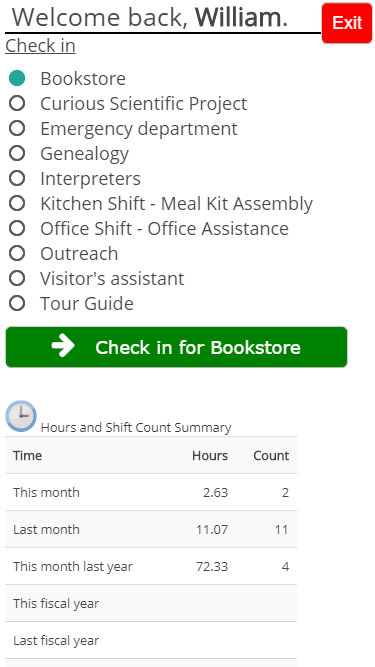Select Kitchen Shift - Meal Kit Assembly

[17, 203]
